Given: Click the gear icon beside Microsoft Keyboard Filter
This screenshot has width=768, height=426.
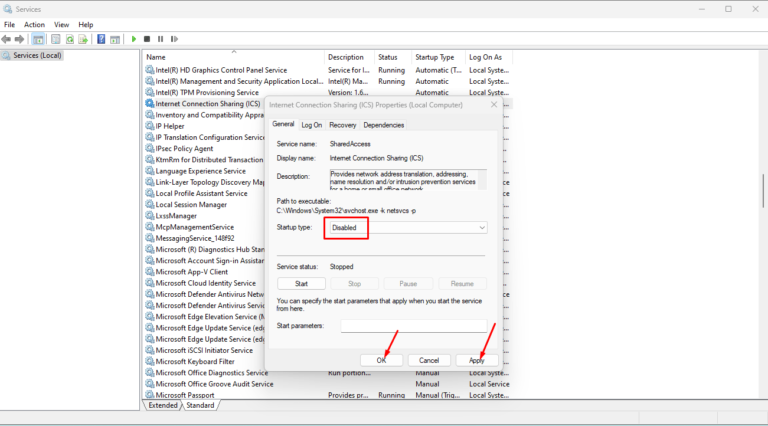Looking at the screenshot, I should coord(149,361).
